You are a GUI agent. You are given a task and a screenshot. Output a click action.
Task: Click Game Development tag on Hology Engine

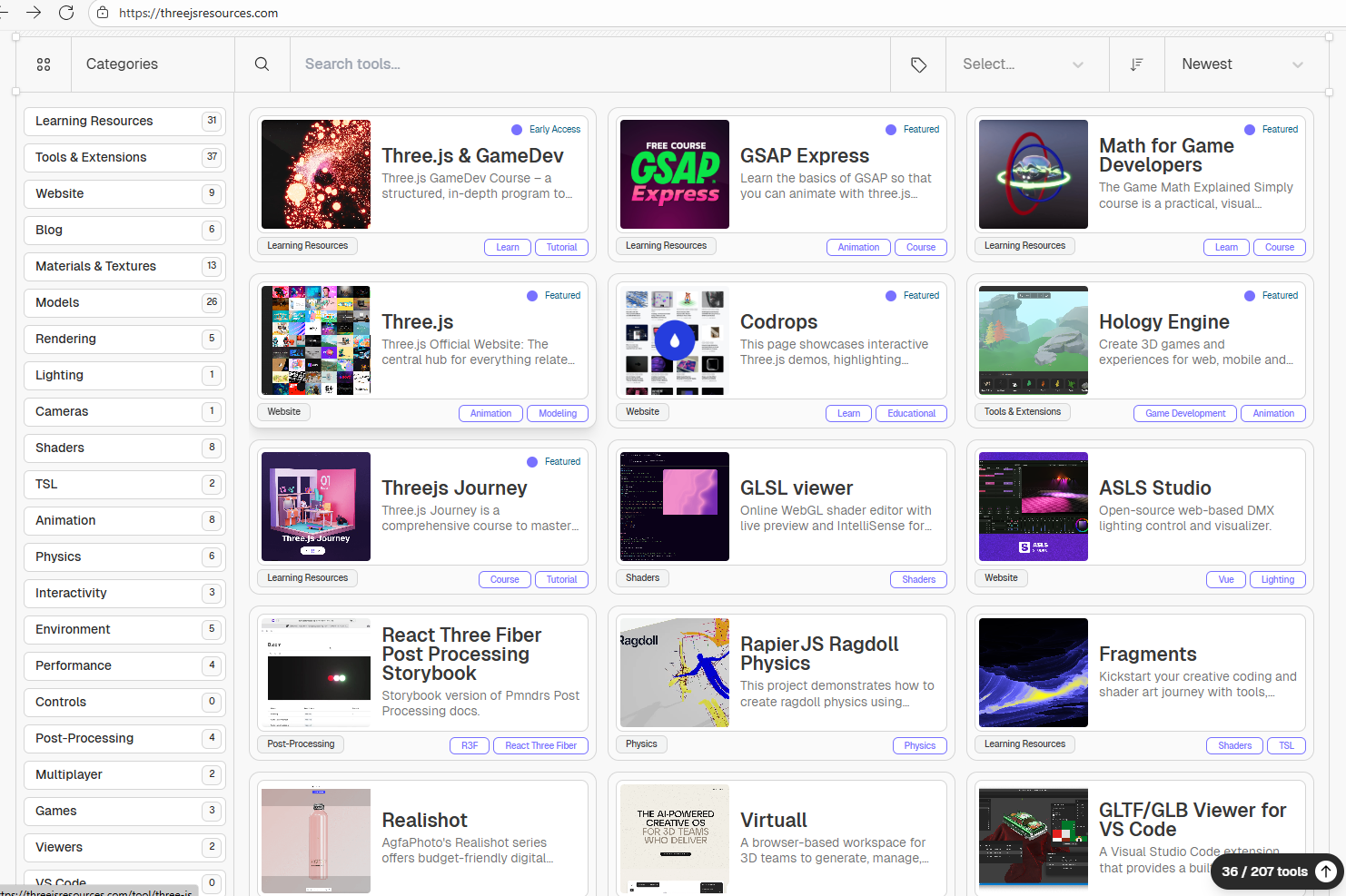coord(1184,413)
